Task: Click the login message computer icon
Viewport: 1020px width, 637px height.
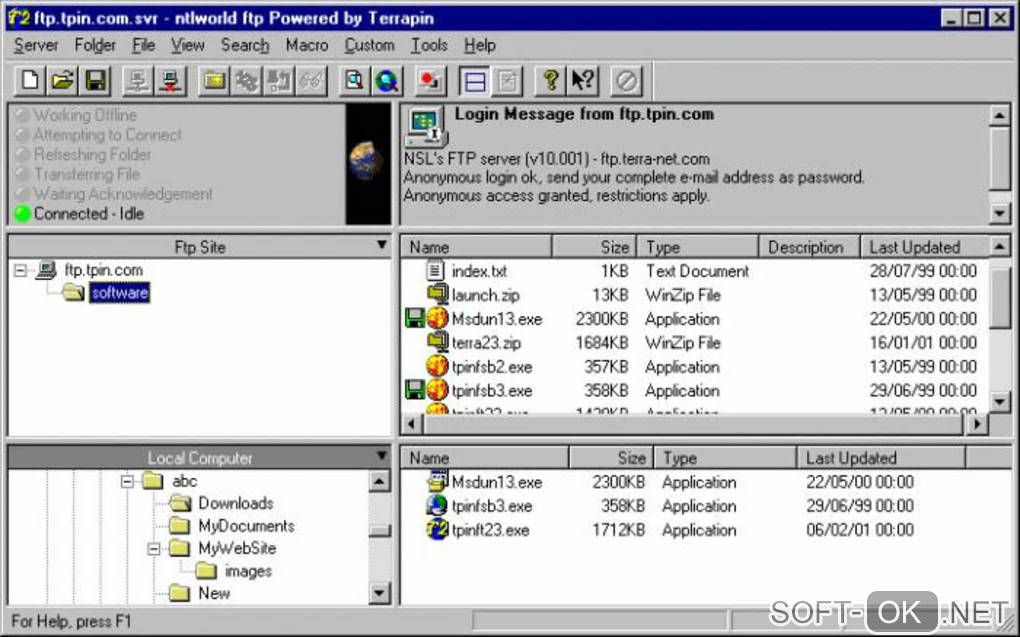Action: 425,126
